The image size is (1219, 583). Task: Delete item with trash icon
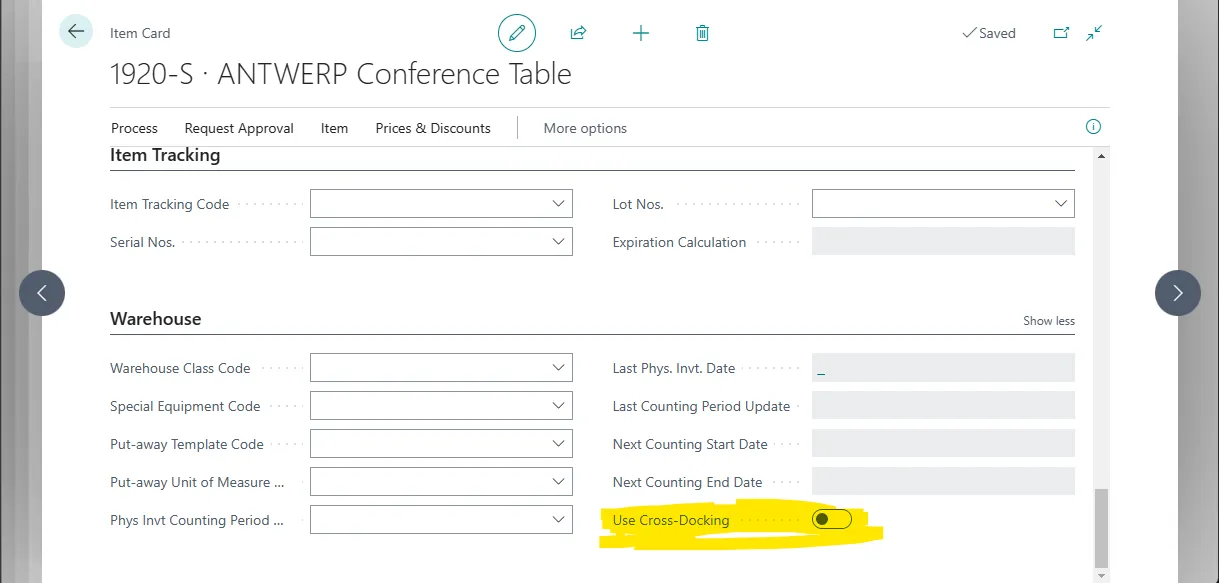point(702,33)
